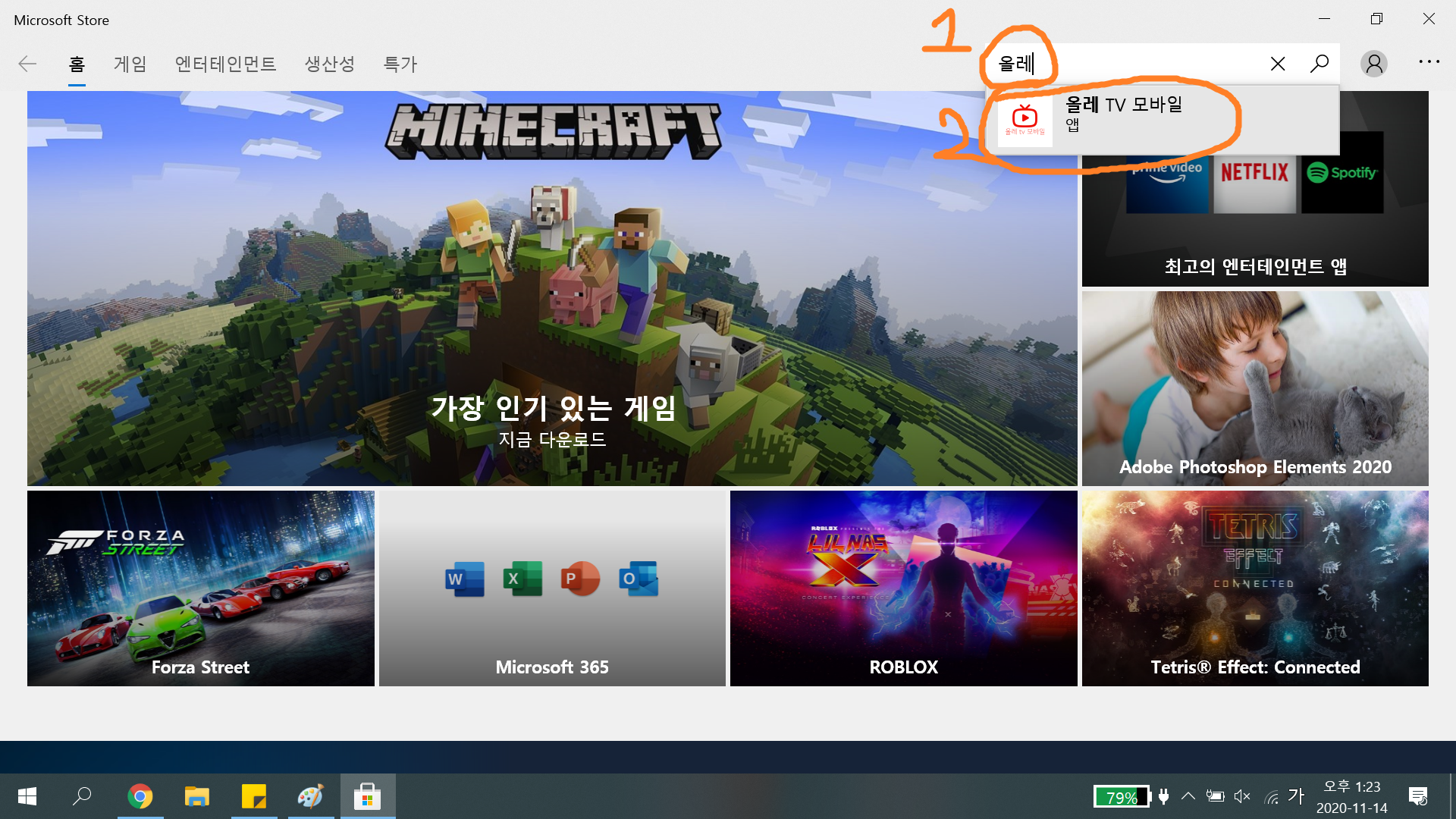Click the Outlook icon in Microsoft 365
1456x819 pixels.
(639, 579)
